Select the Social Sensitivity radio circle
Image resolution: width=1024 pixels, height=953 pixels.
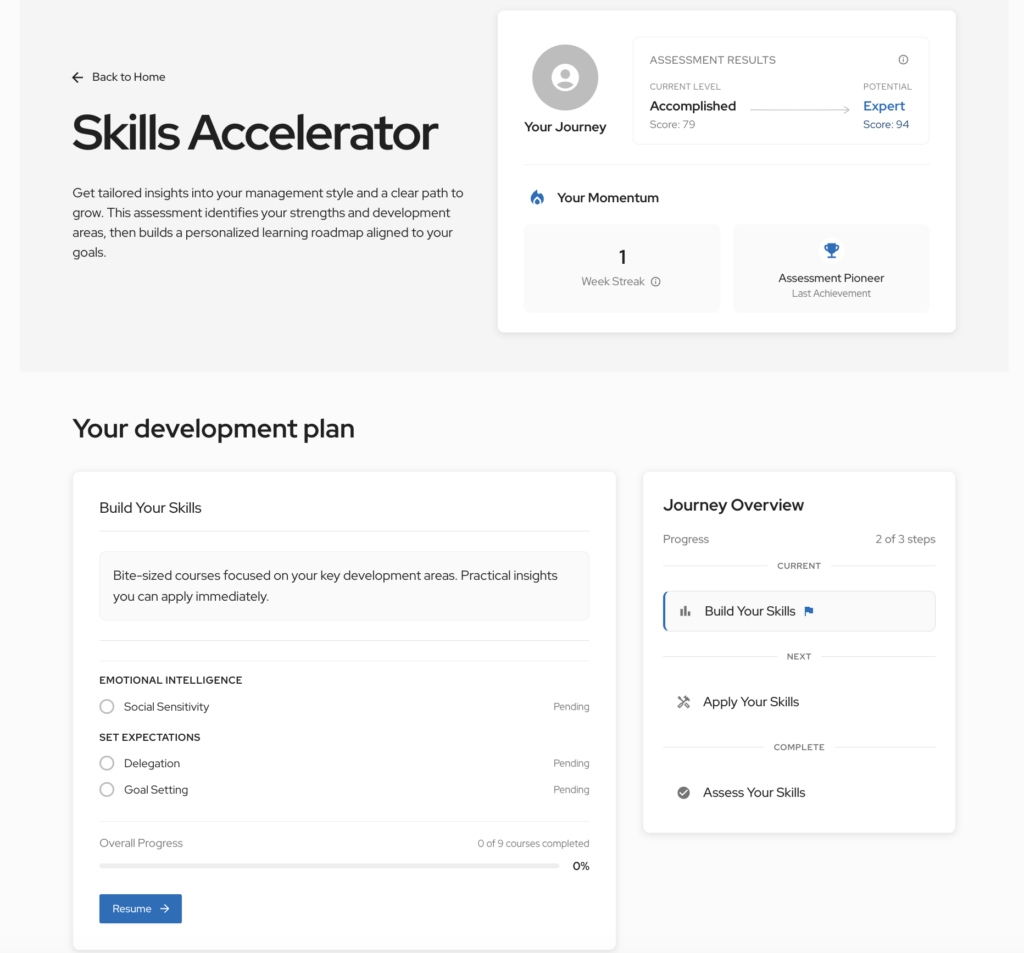click(107, 707)
